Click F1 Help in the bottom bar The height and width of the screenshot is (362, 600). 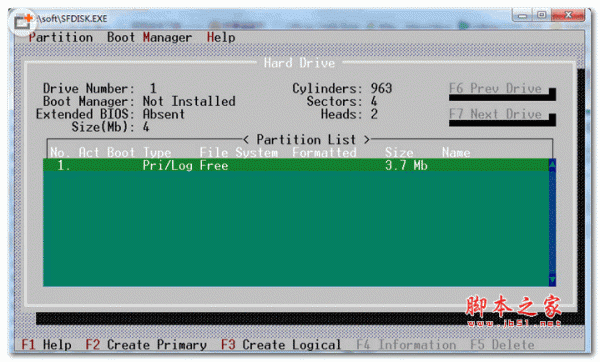(x=46, y=345)
